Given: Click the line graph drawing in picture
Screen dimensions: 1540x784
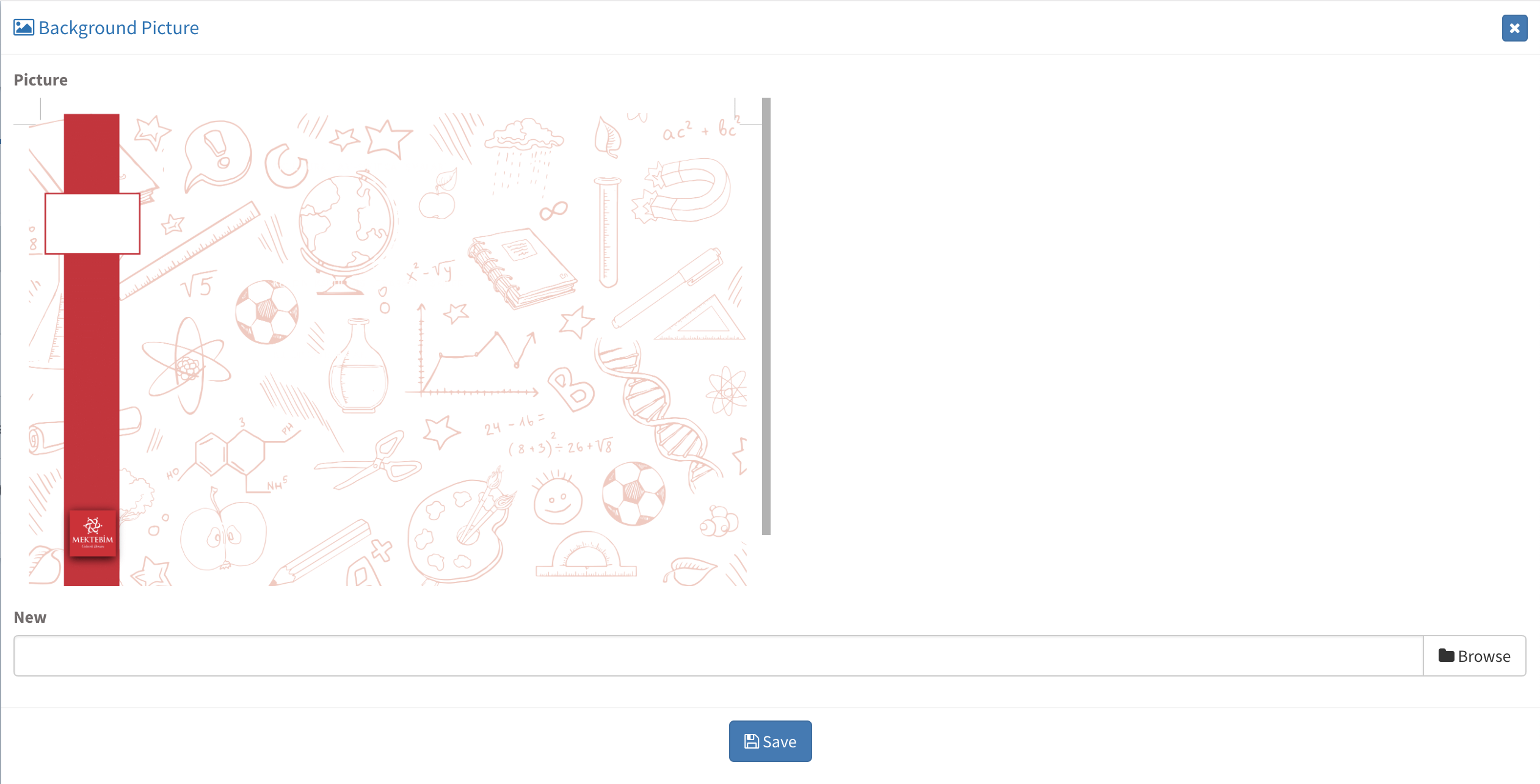Looking at the screenshot, I should coord(476,350).
